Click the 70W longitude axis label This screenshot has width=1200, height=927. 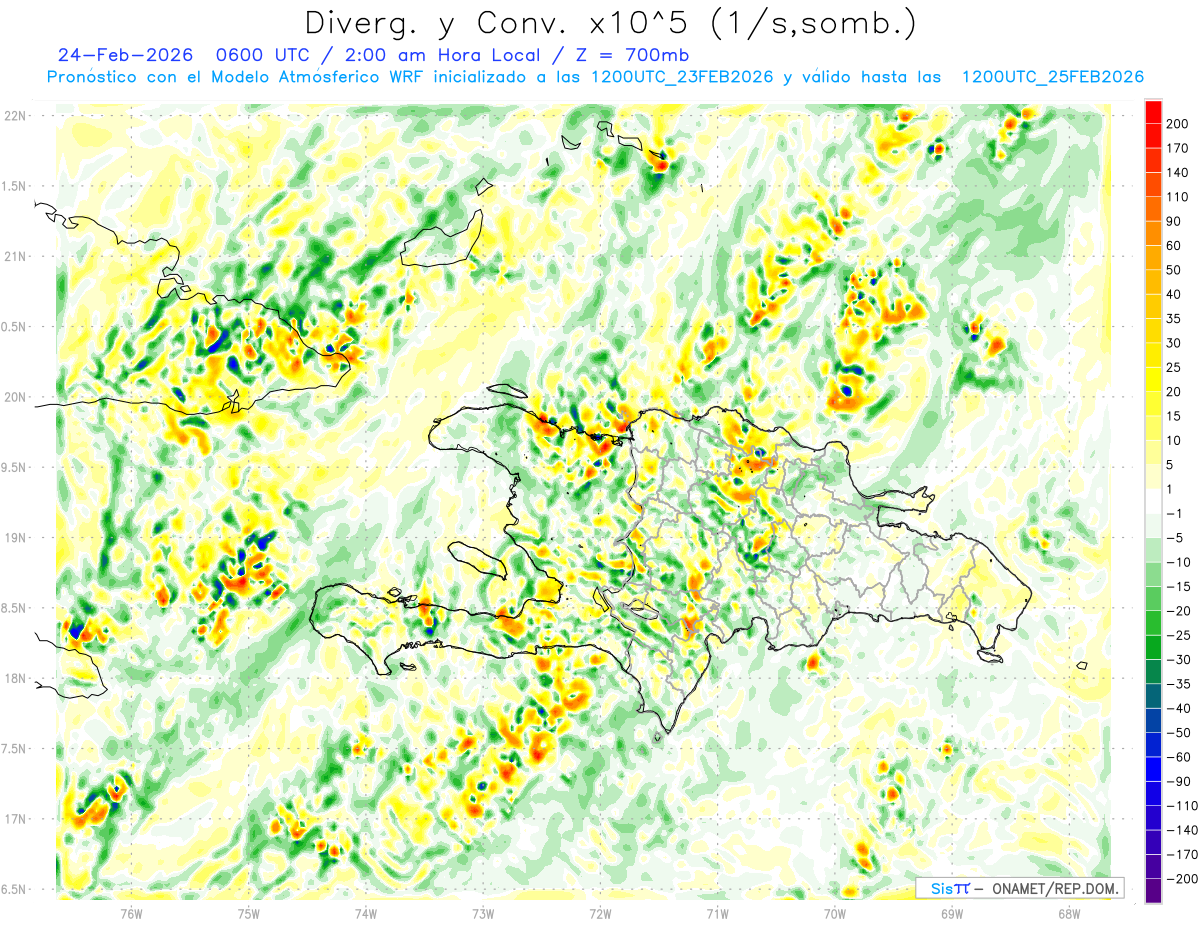click(x=834, y=913)
